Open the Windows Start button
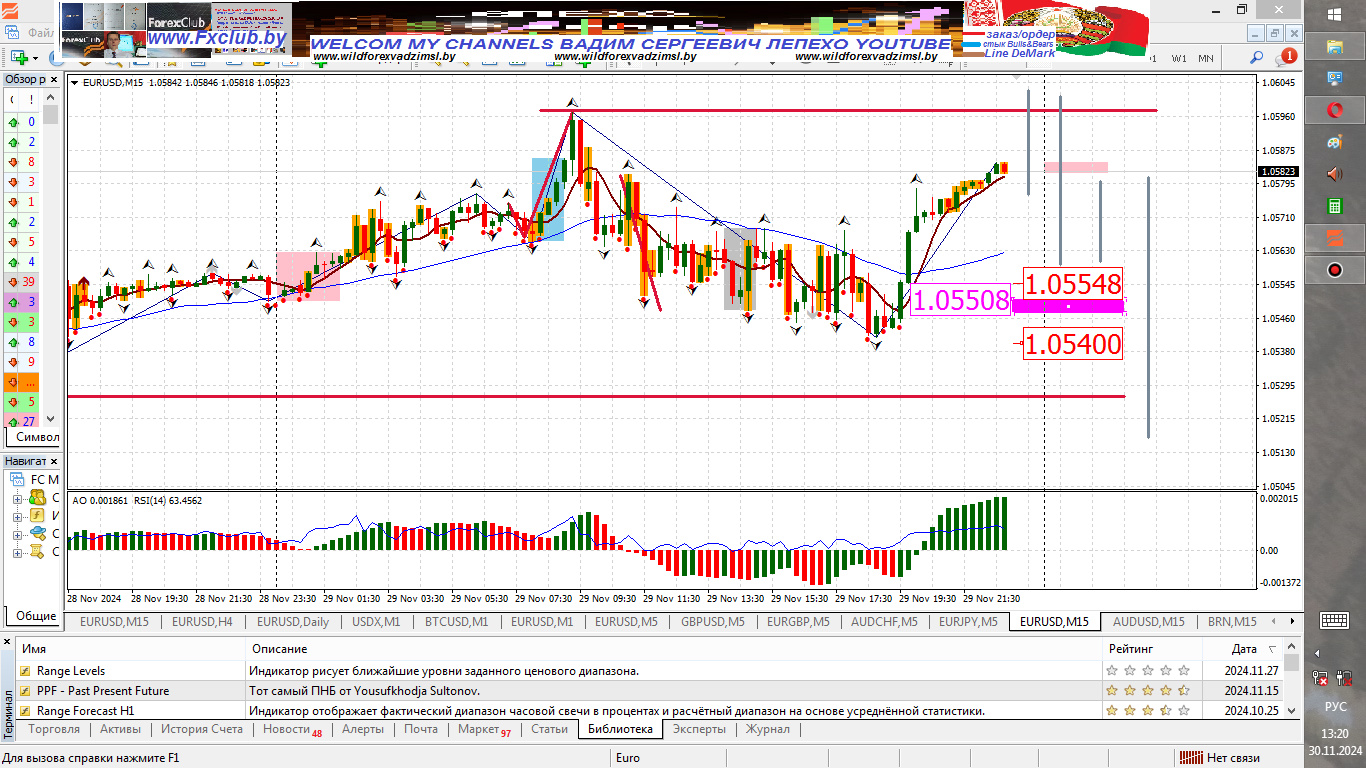The height and width of the screenshot is (768, 1366). tap(1335, 14)
